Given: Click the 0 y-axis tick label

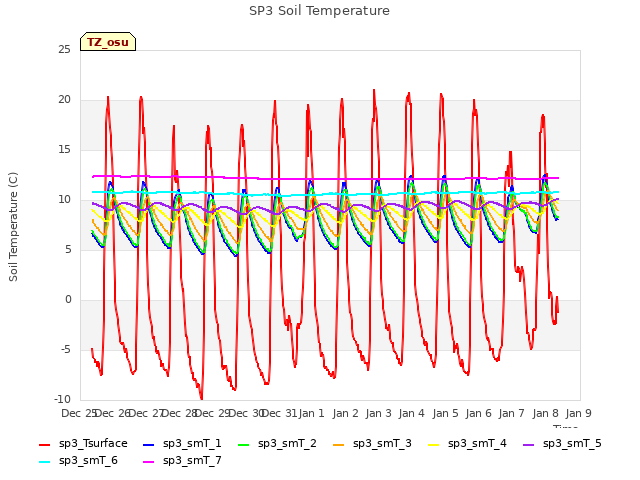Looking at the screenshot, I should 68,300.
